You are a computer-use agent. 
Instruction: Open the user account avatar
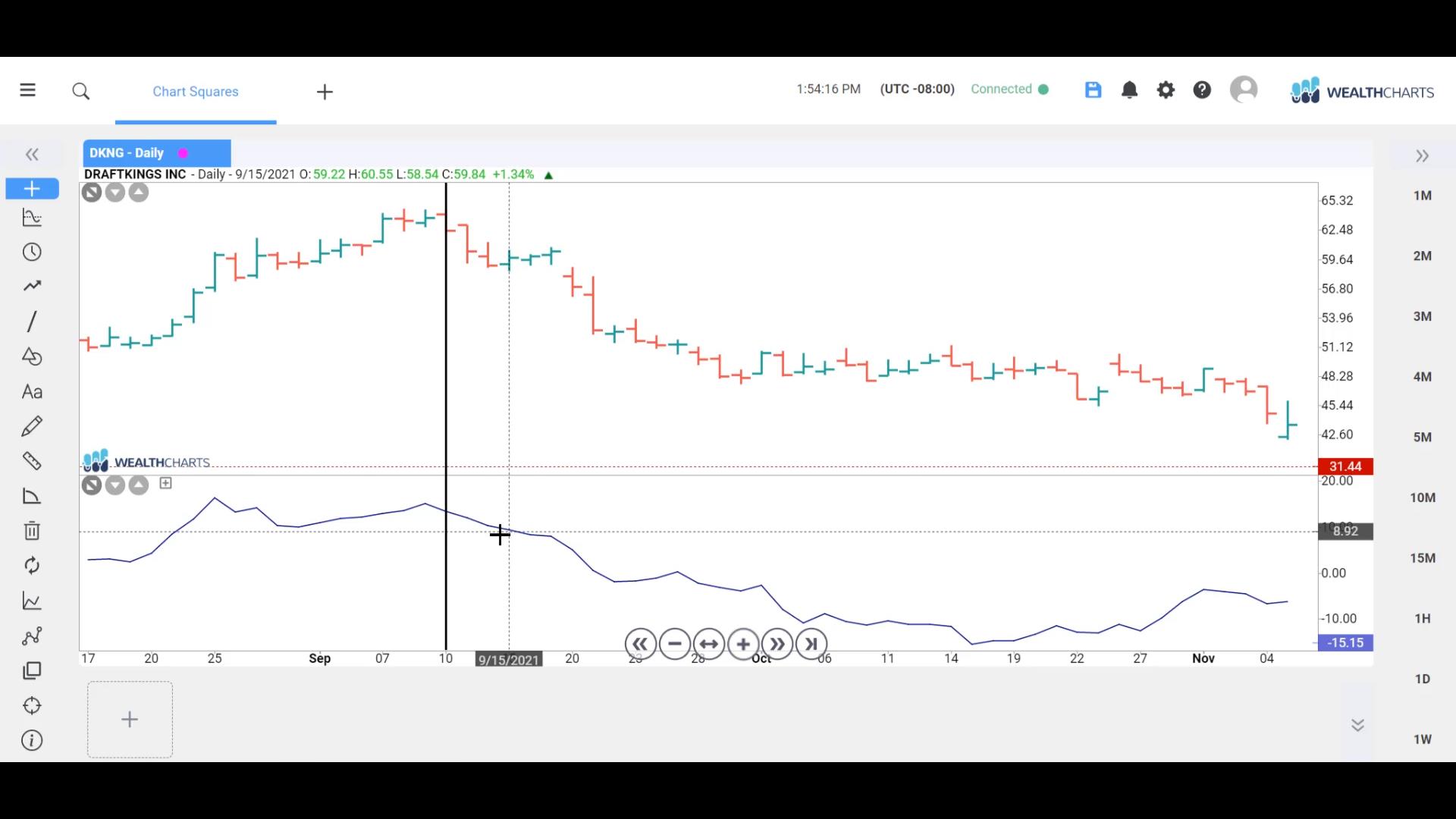[1244, 89]
